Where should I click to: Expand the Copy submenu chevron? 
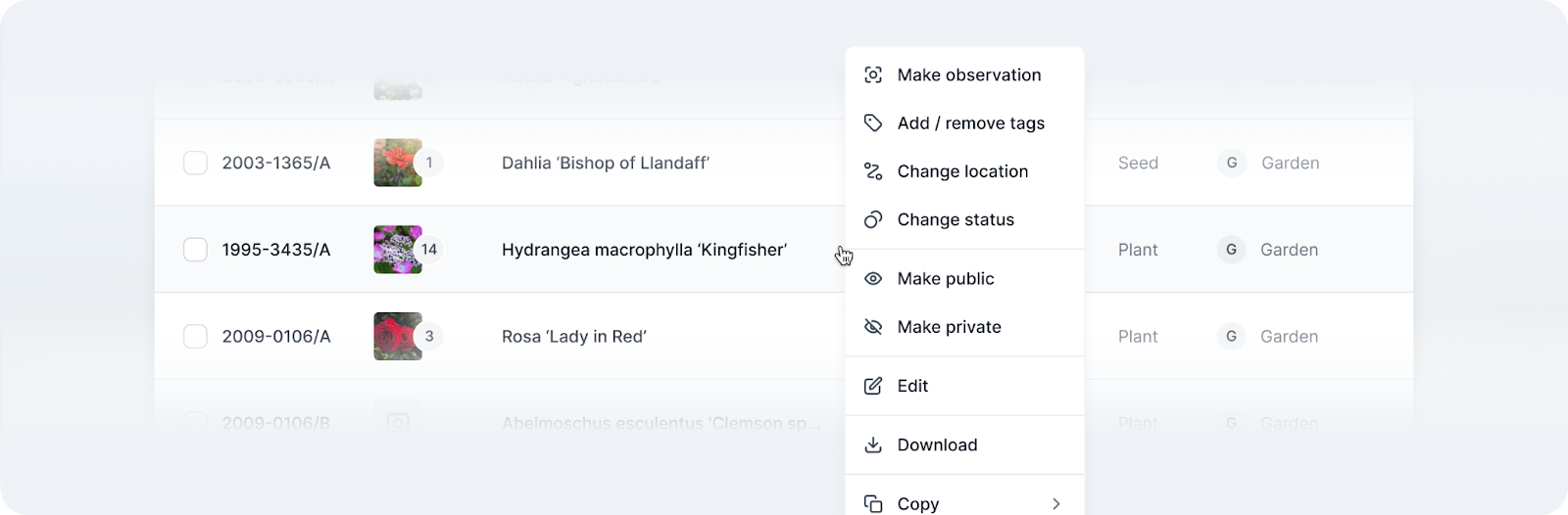click(1055, 504)
